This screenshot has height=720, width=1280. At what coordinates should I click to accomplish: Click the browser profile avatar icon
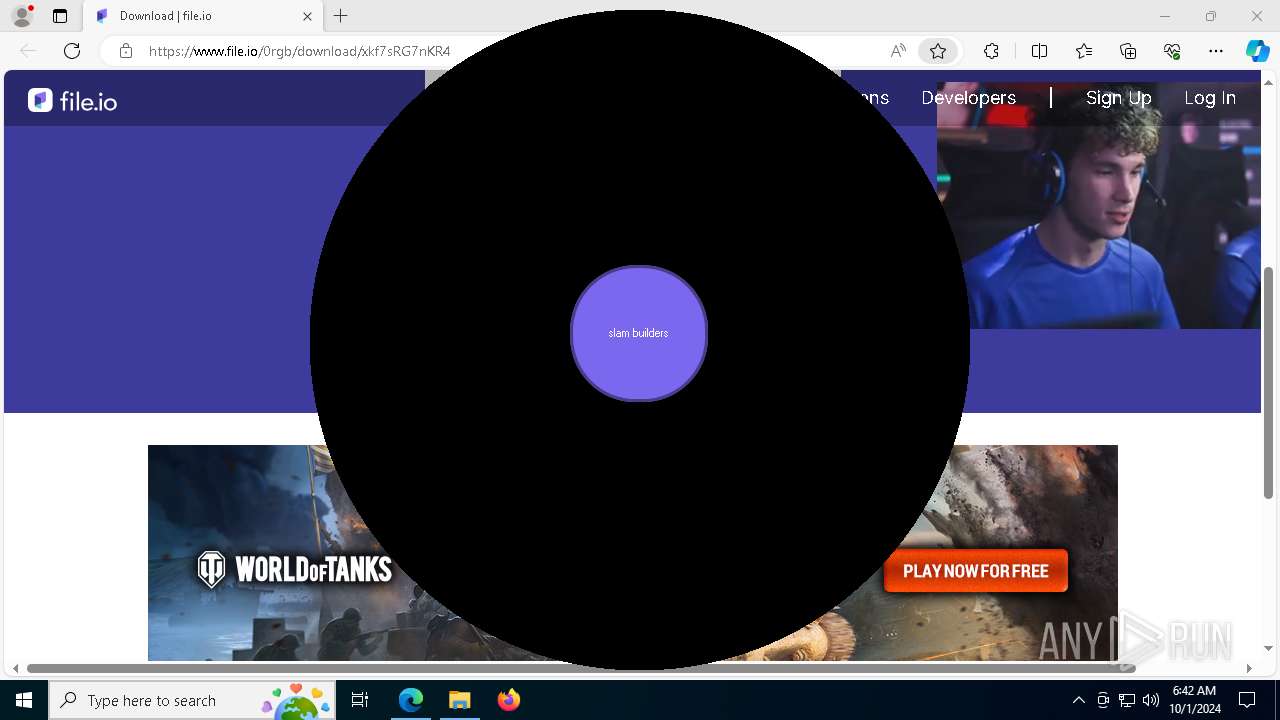point(22,16)
